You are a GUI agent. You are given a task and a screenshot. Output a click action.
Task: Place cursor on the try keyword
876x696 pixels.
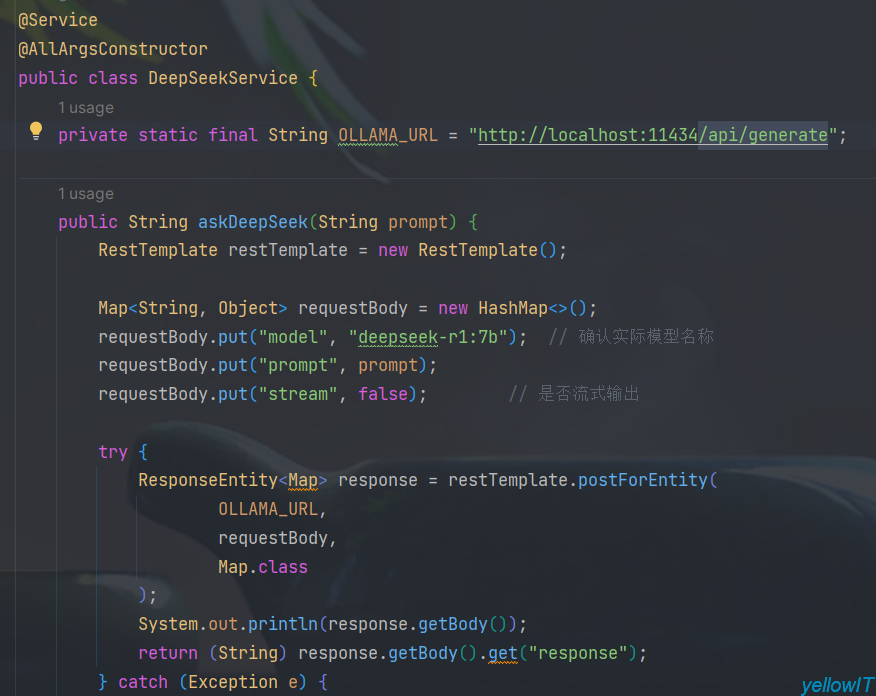[113, 452]
